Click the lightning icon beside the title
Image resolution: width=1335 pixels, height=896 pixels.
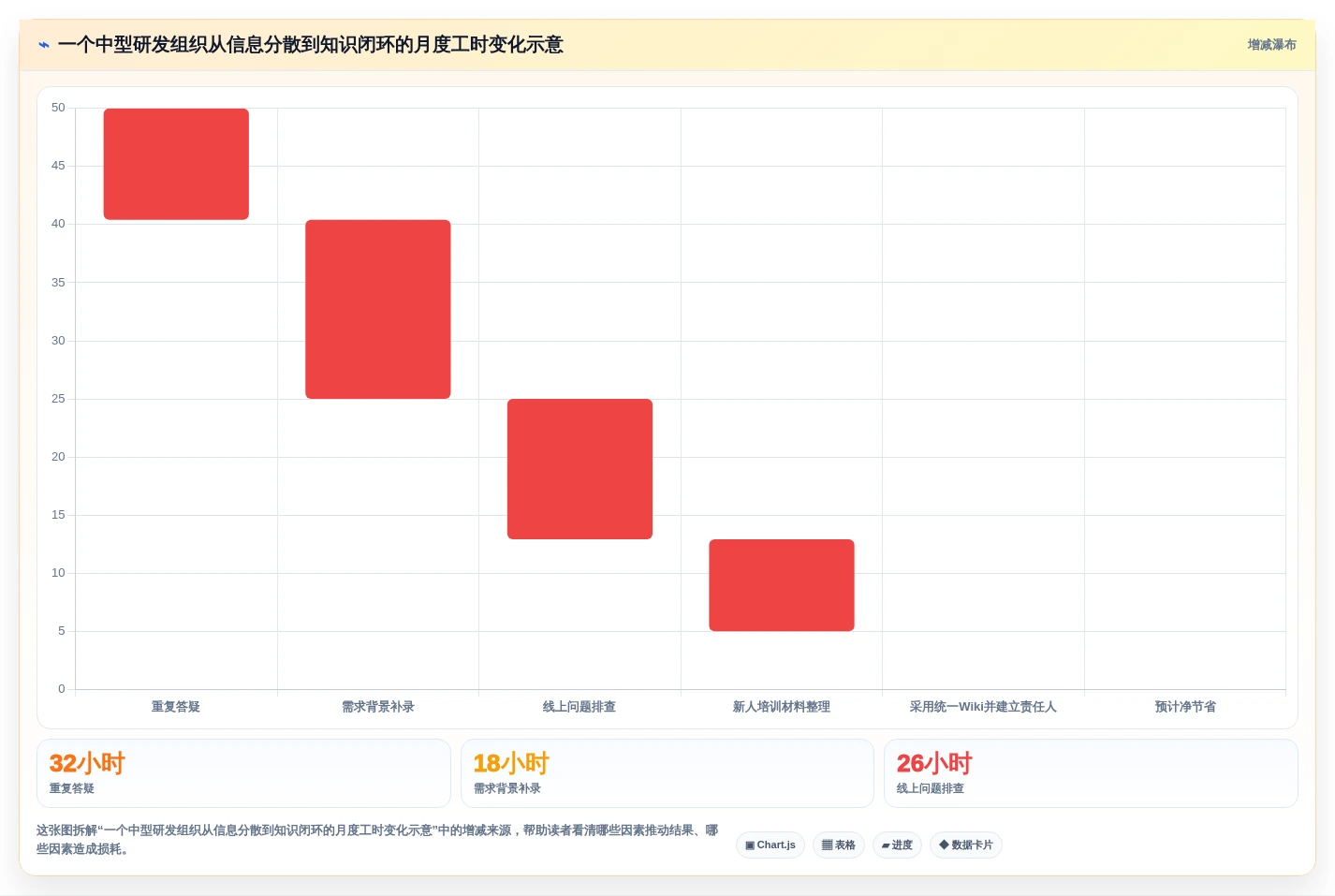(44, 45)
